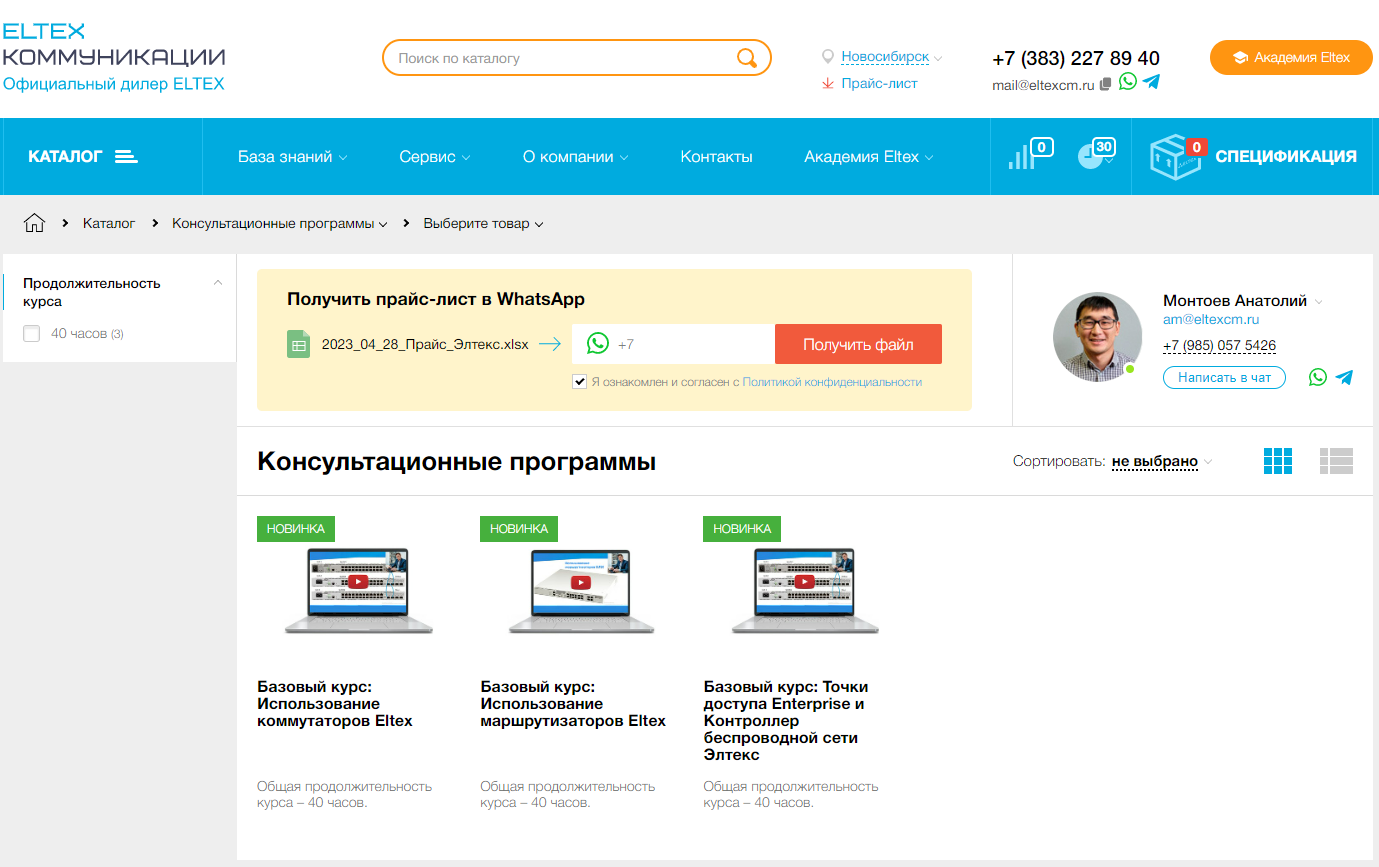Open course thumbnail for маршрутизаторов Eltex
Screen dimensions: 1379x867
[x=582, y=590]
